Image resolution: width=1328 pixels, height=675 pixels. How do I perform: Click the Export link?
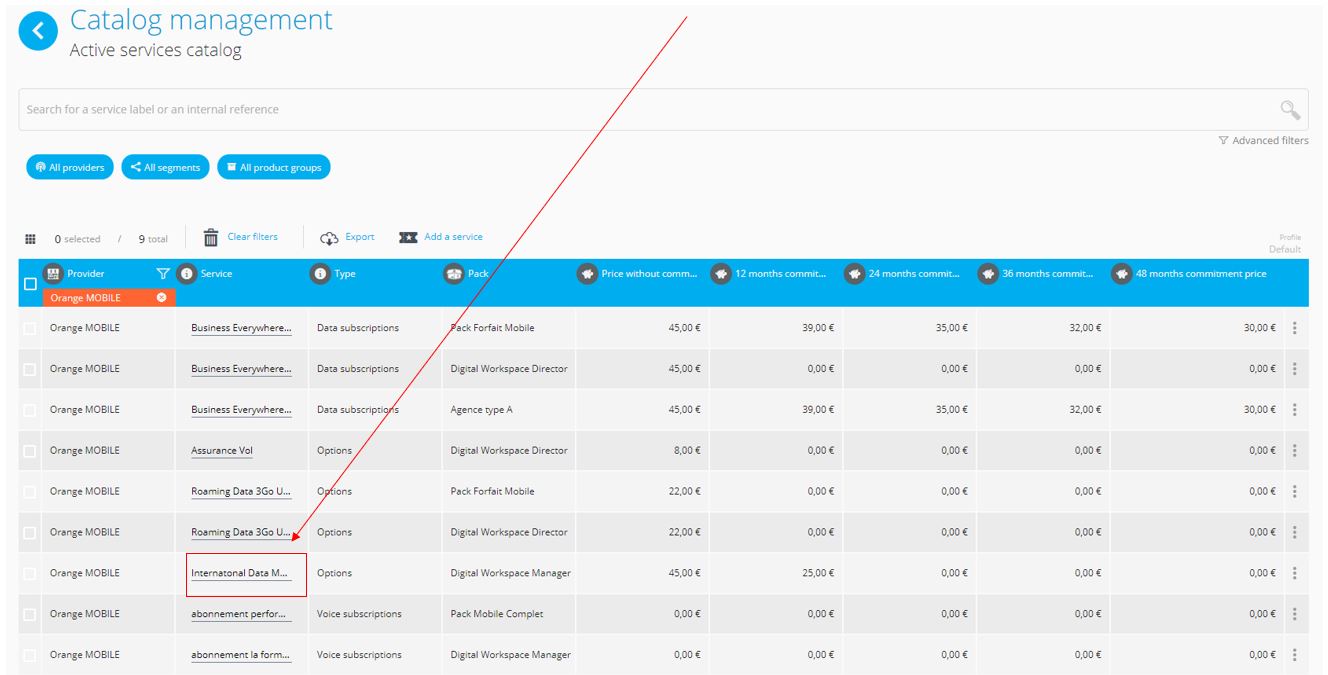360,237
